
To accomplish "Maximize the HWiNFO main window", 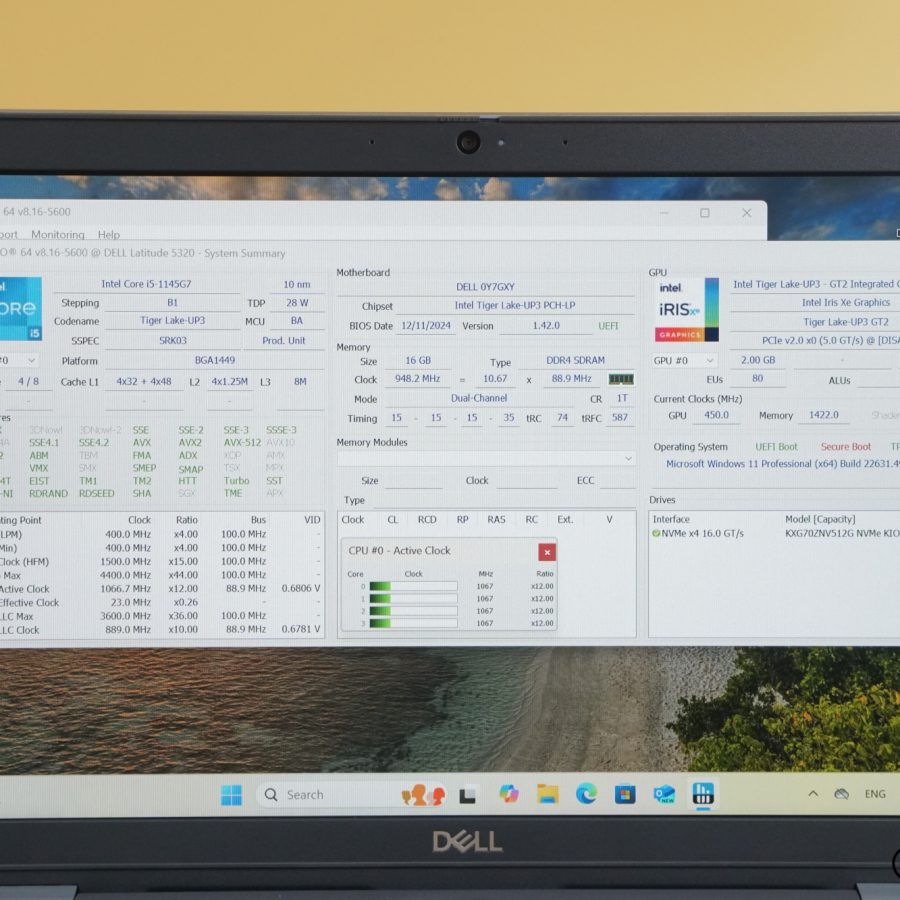I will tap(705, 213).
